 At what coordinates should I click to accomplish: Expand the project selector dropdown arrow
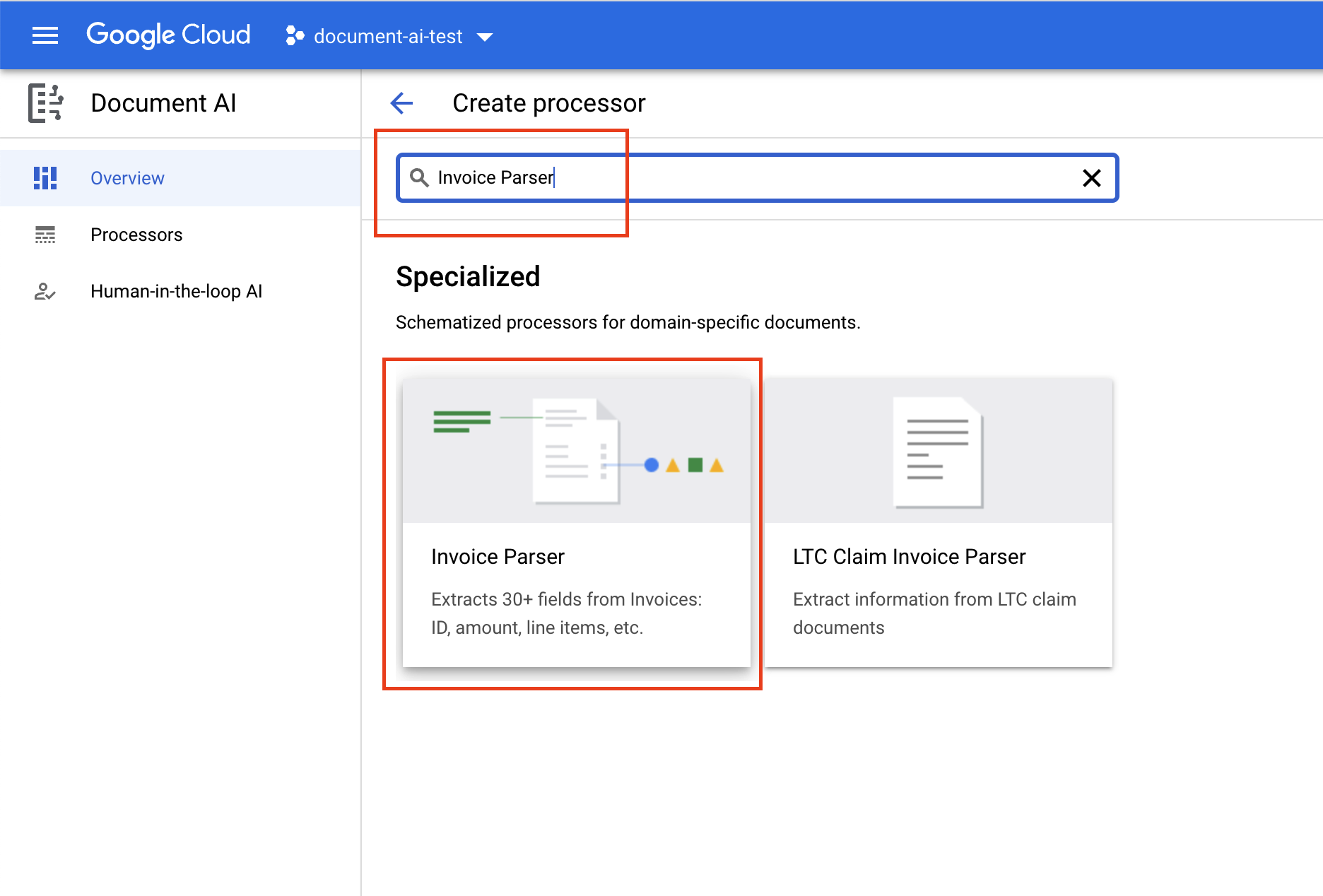485,37
